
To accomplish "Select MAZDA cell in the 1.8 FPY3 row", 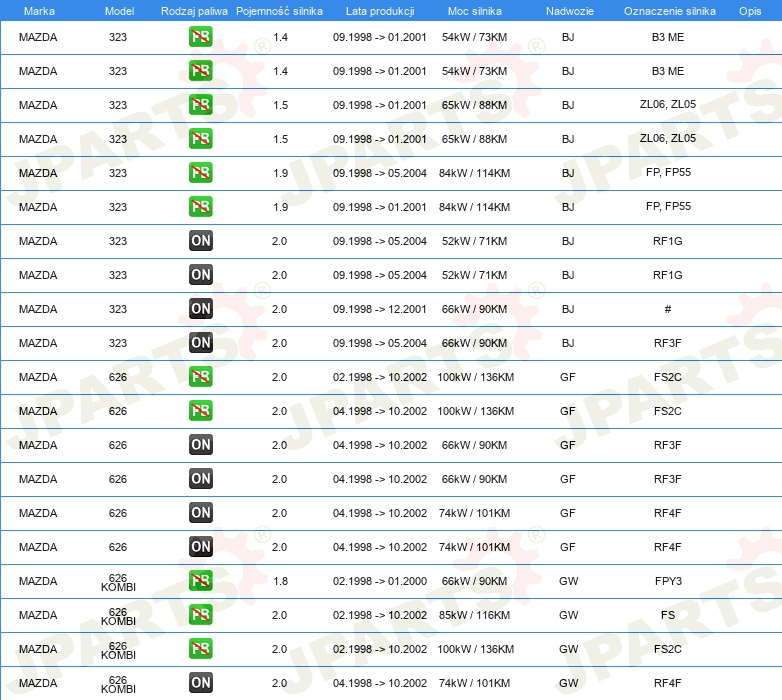I will (38, 581).
